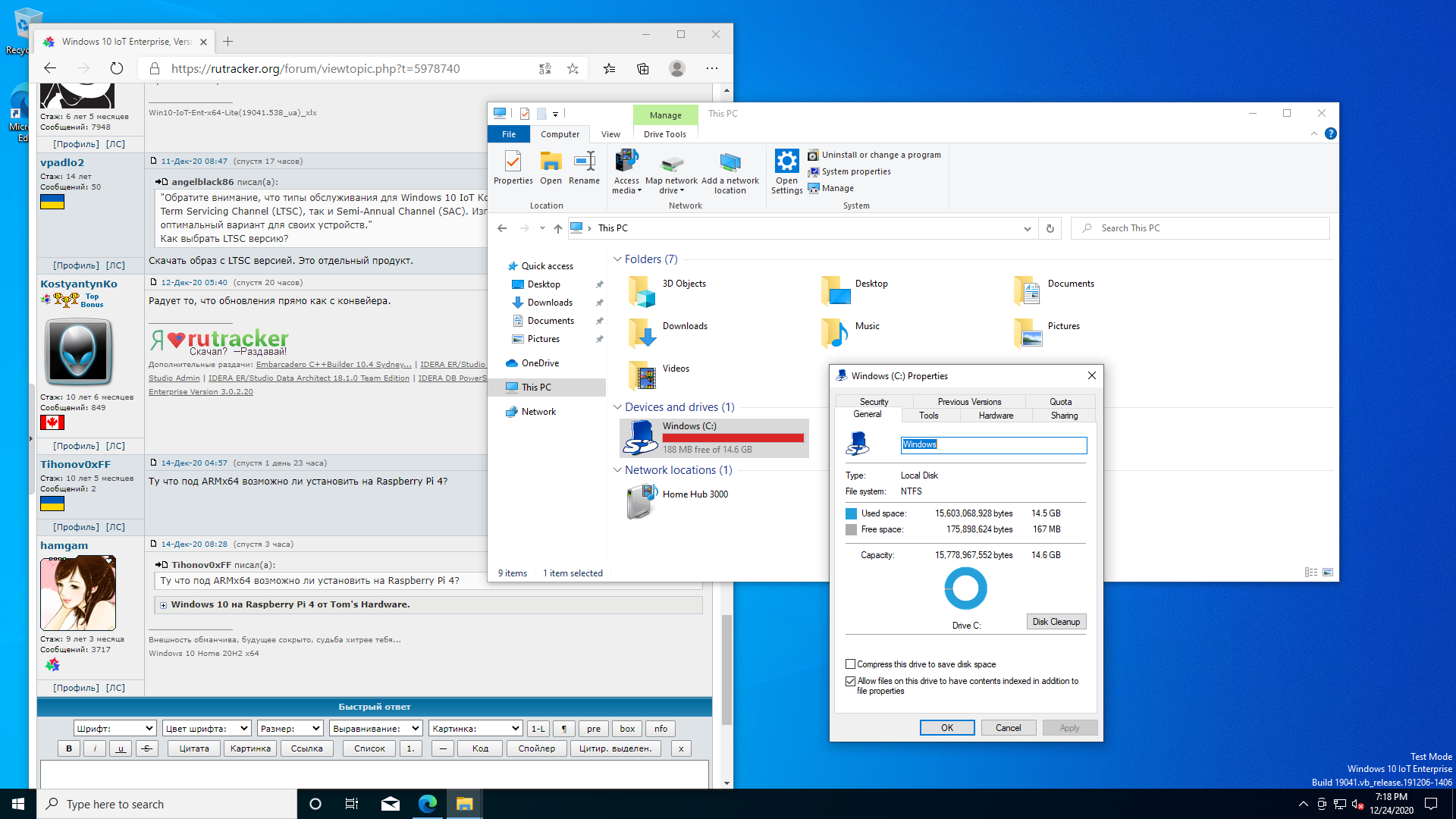The width and height of the screenshot is (1456, 819).
Task: Open the Videos folder
Action: pyautogui.click(x=658, y=376)
